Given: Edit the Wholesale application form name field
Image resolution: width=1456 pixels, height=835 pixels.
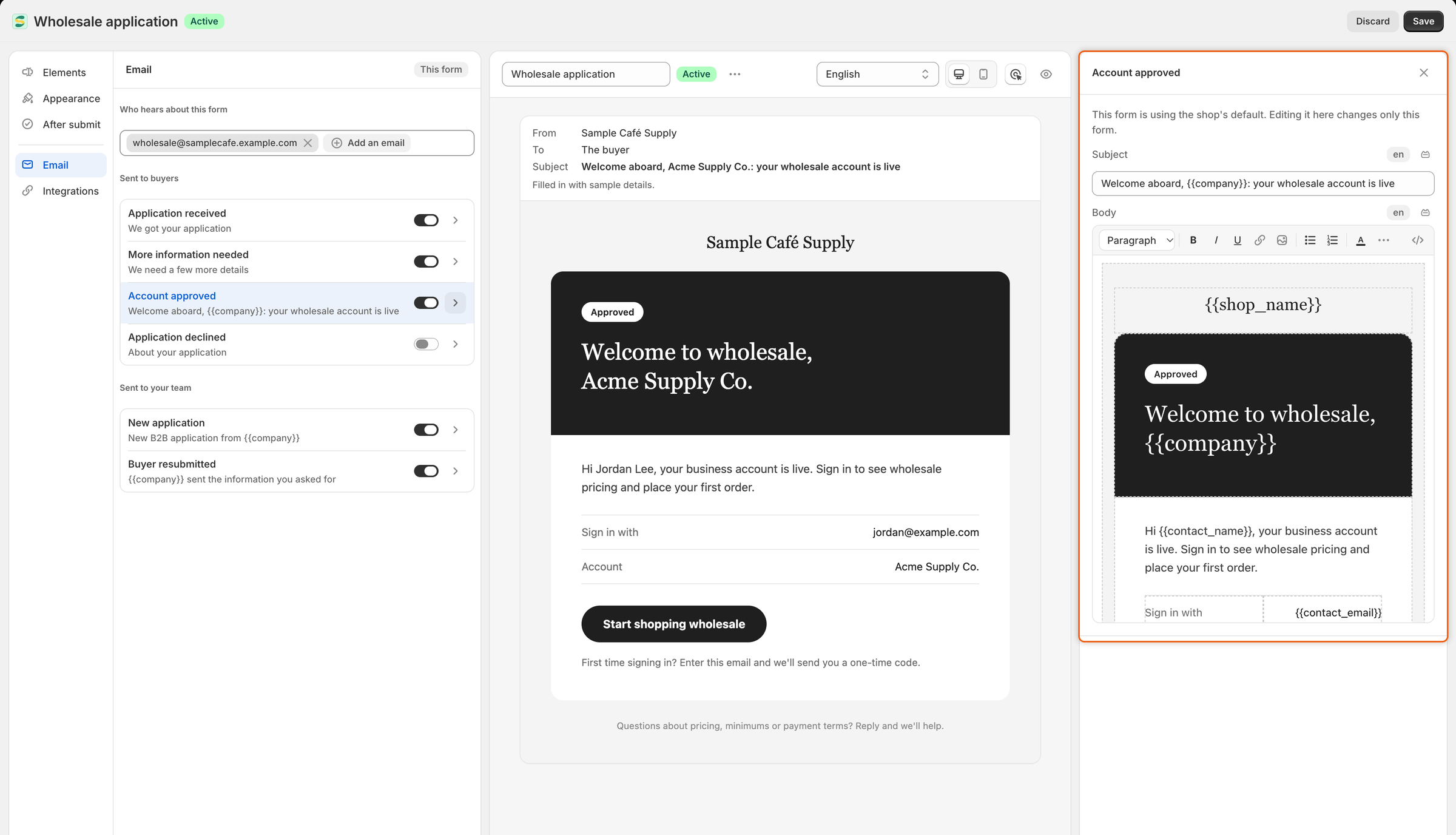Looking at the screenshot, I should click(x=586, y=74).
